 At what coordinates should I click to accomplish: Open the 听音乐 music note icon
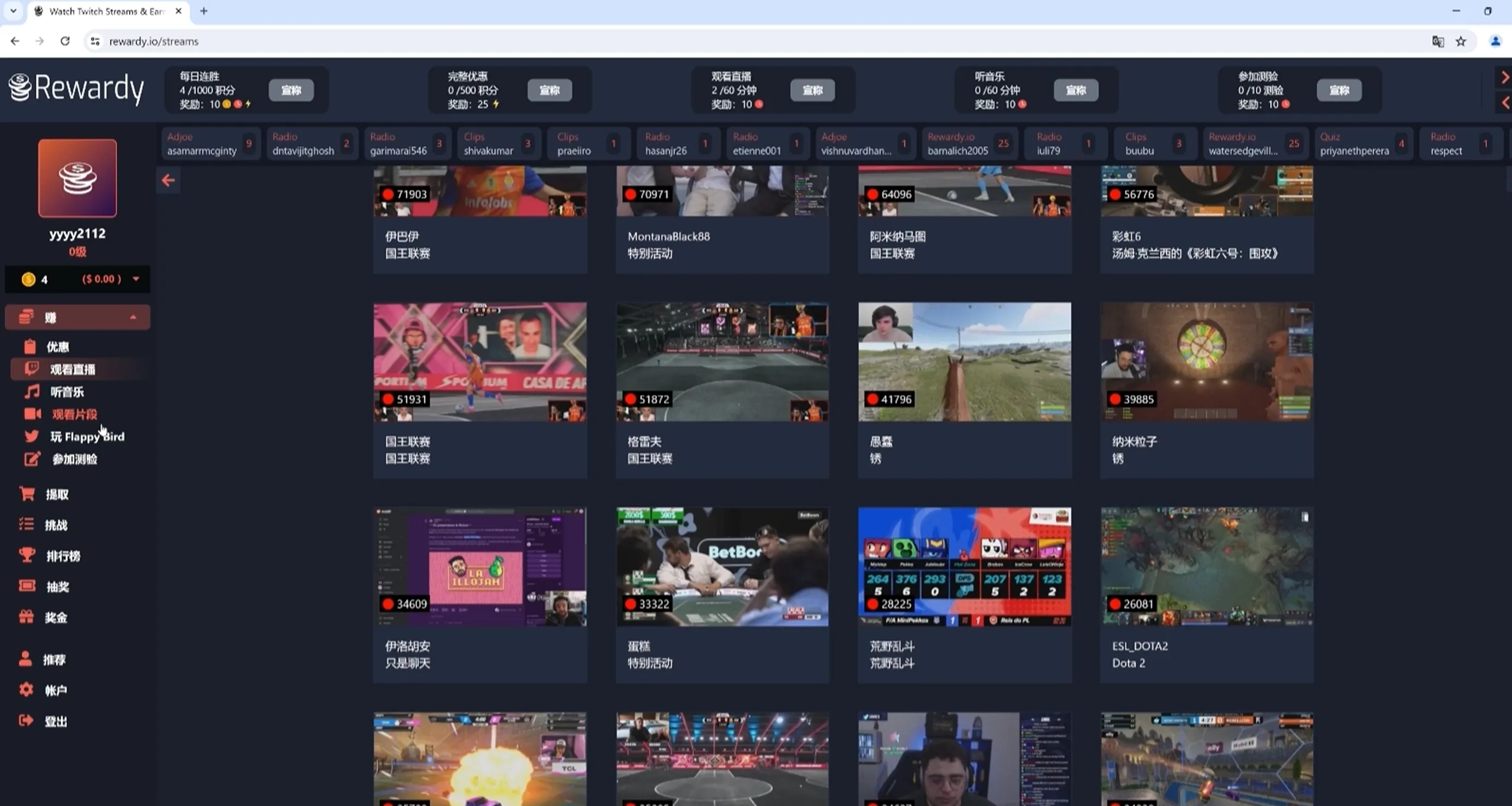click(31, 391)
